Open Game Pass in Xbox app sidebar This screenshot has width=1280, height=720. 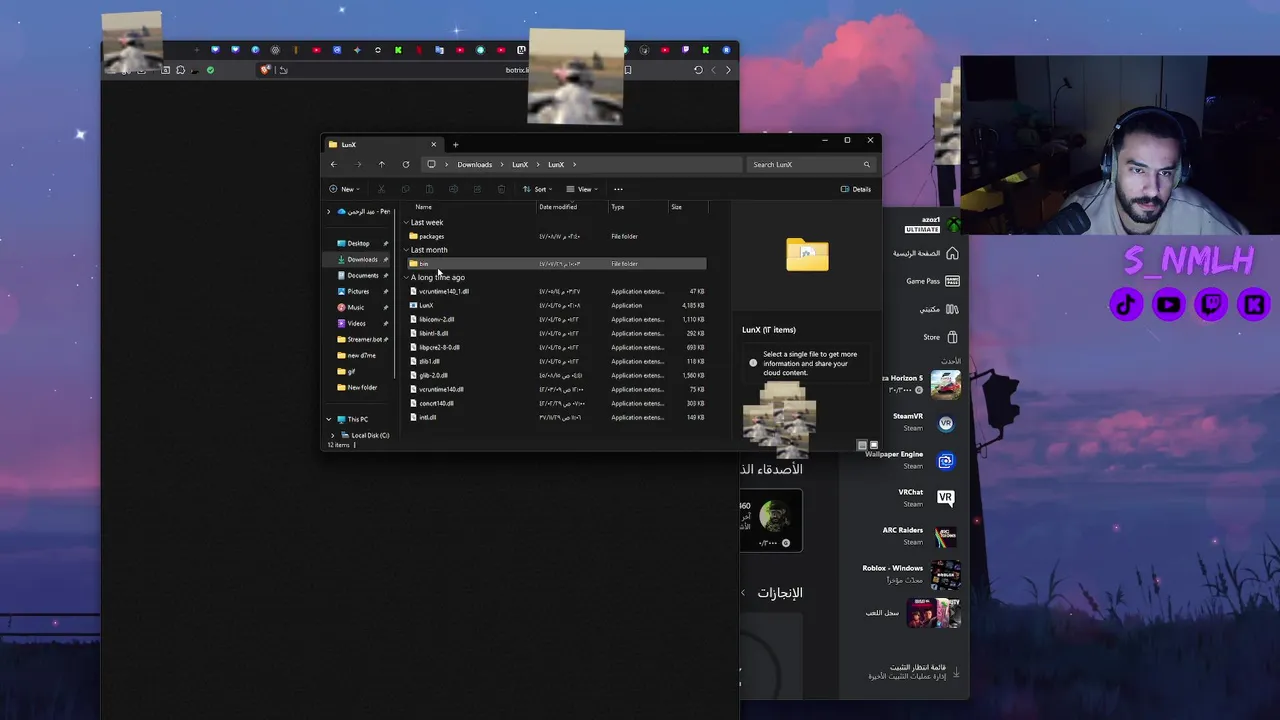click(x=932, y=281)
